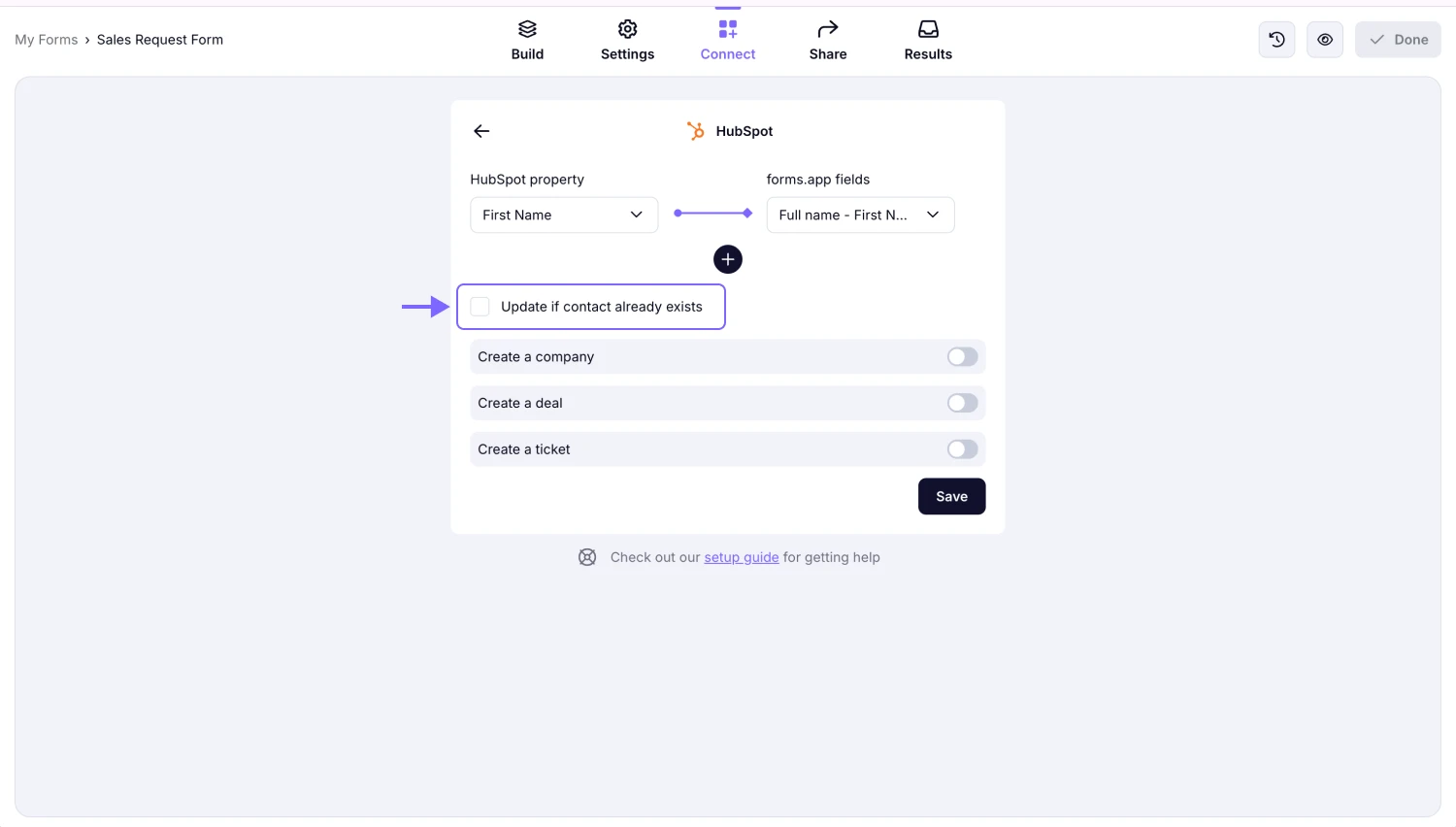Click the Save button
Image resolution: width=1456 pixels, height=827 pixels.
click(x=951, y=496)
